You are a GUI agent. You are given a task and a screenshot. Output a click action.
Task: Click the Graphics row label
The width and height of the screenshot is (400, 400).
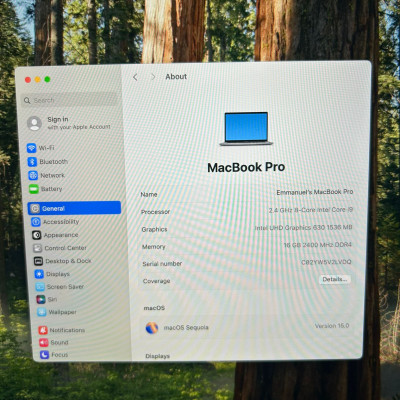(154, 229)
